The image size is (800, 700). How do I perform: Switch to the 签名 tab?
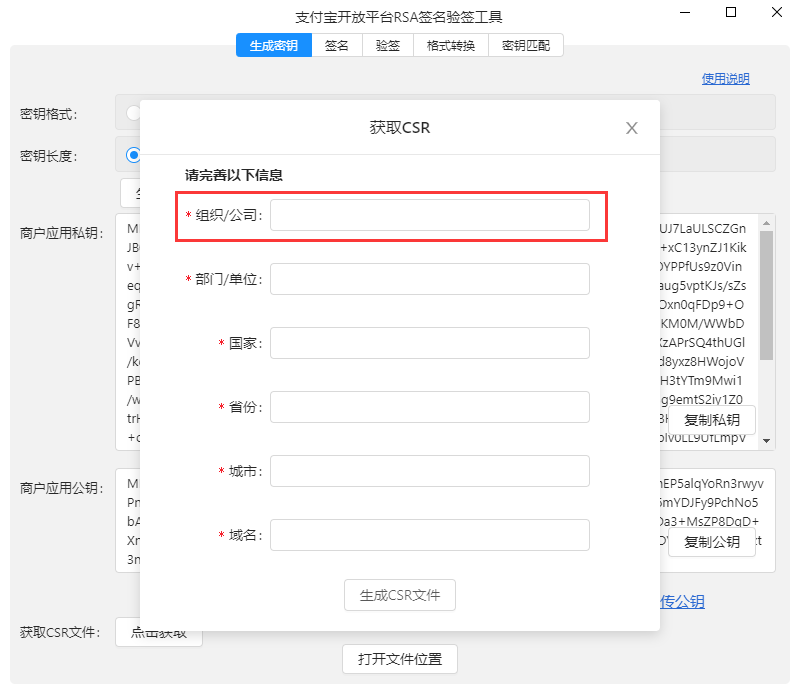(x=337, y=45)
